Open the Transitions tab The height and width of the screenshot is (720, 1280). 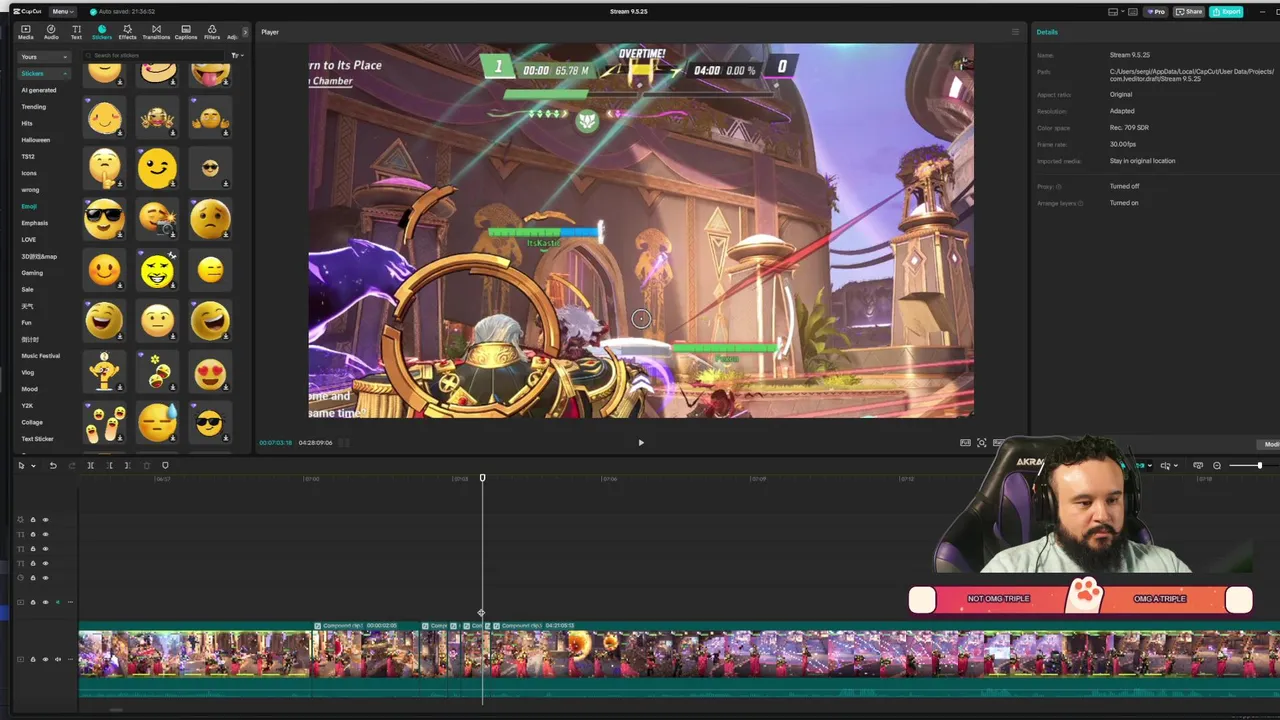(x=156, y=32)
